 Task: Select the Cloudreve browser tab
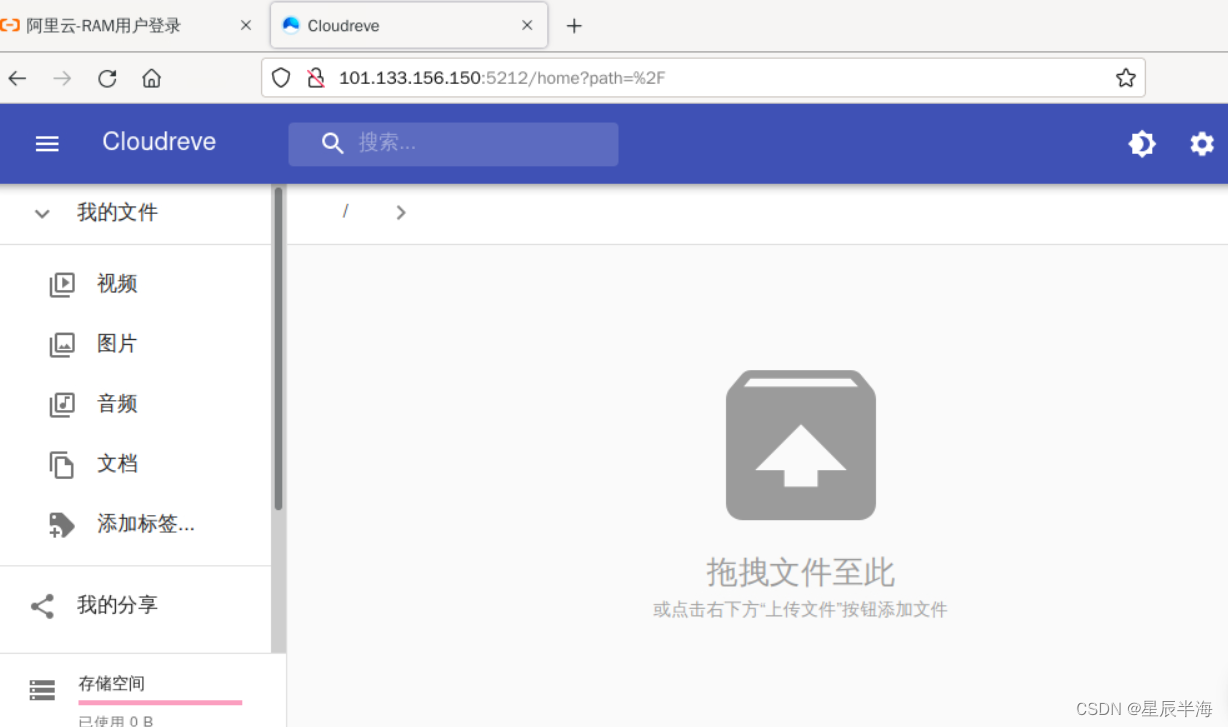coord(409,26)
